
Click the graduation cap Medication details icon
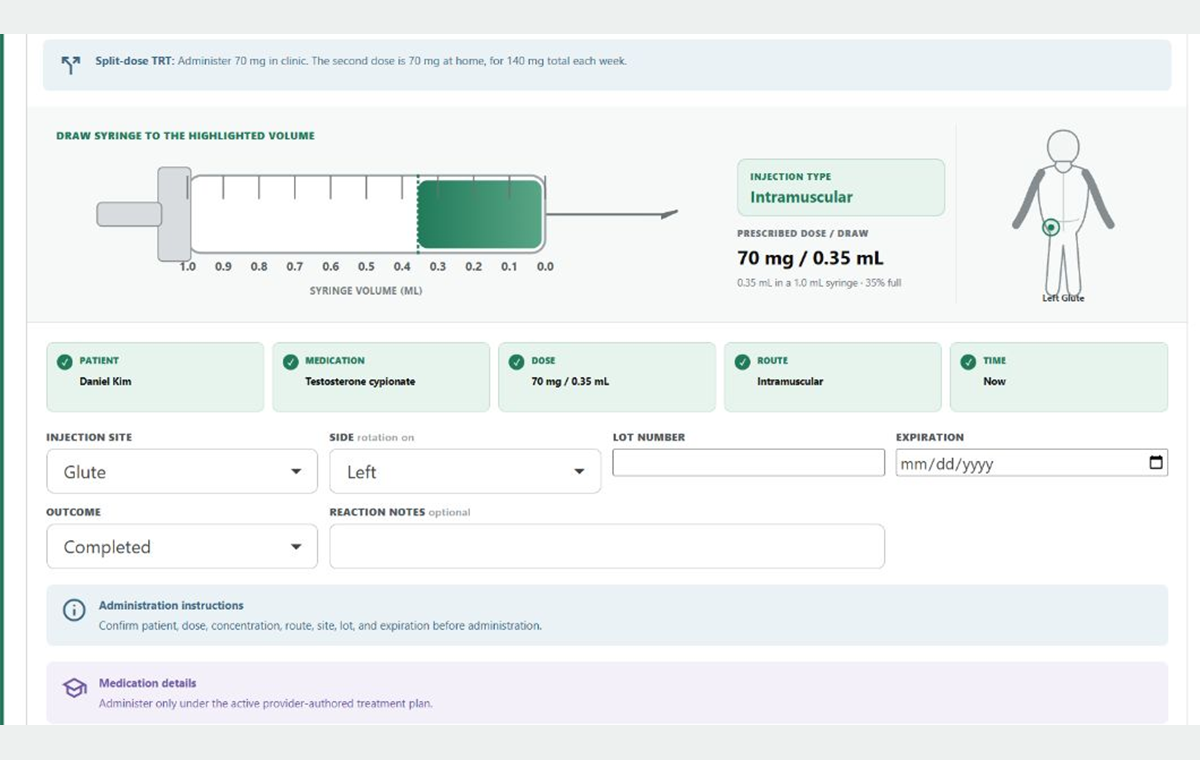coord(74,688)
